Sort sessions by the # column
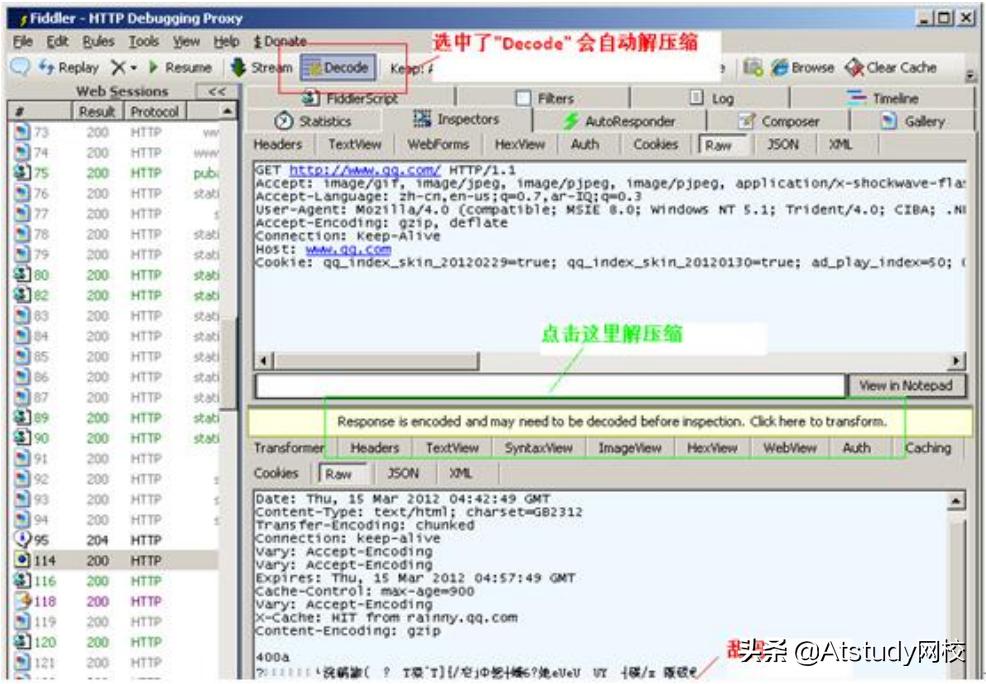 [x=40, y=112]
